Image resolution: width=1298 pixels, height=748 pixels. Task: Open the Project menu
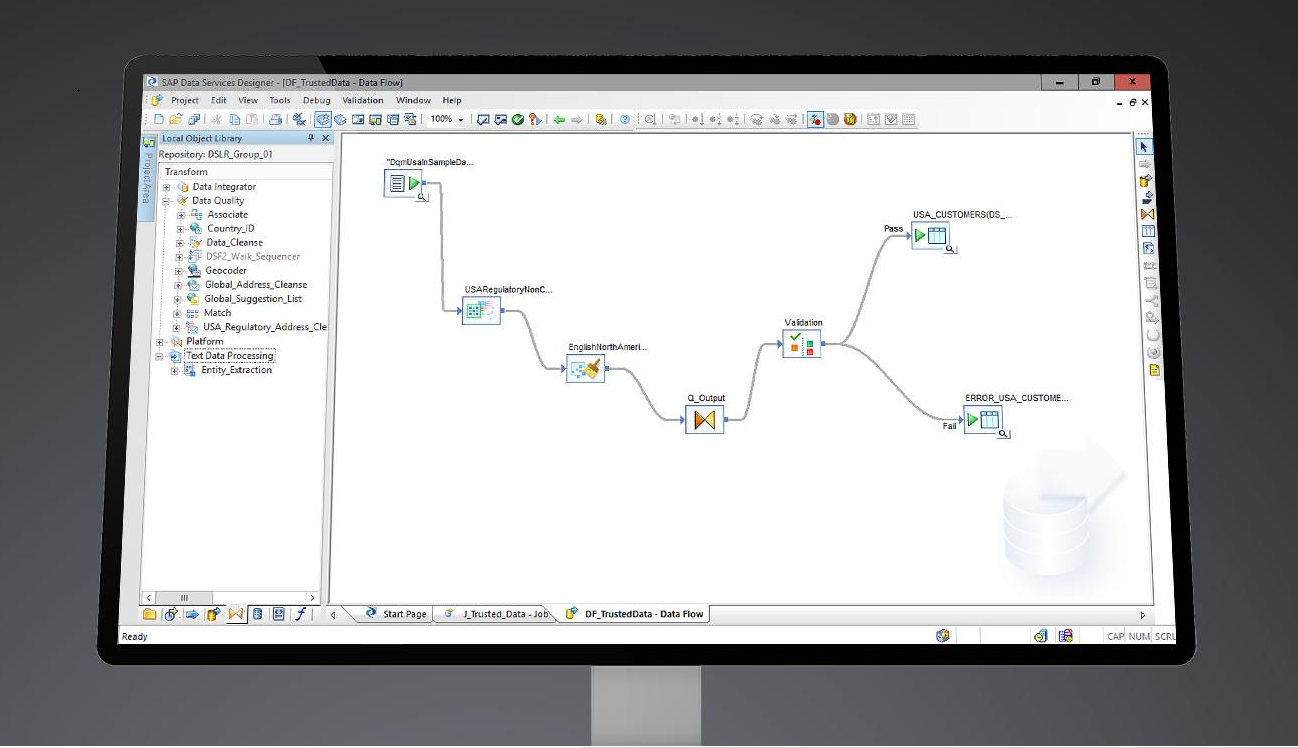[x=185, y=100]
